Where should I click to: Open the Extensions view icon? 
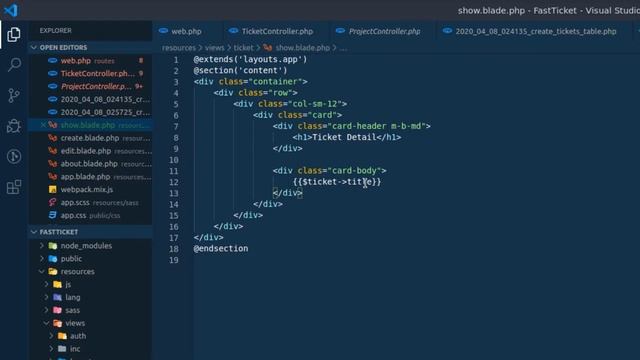pos(14,187)
